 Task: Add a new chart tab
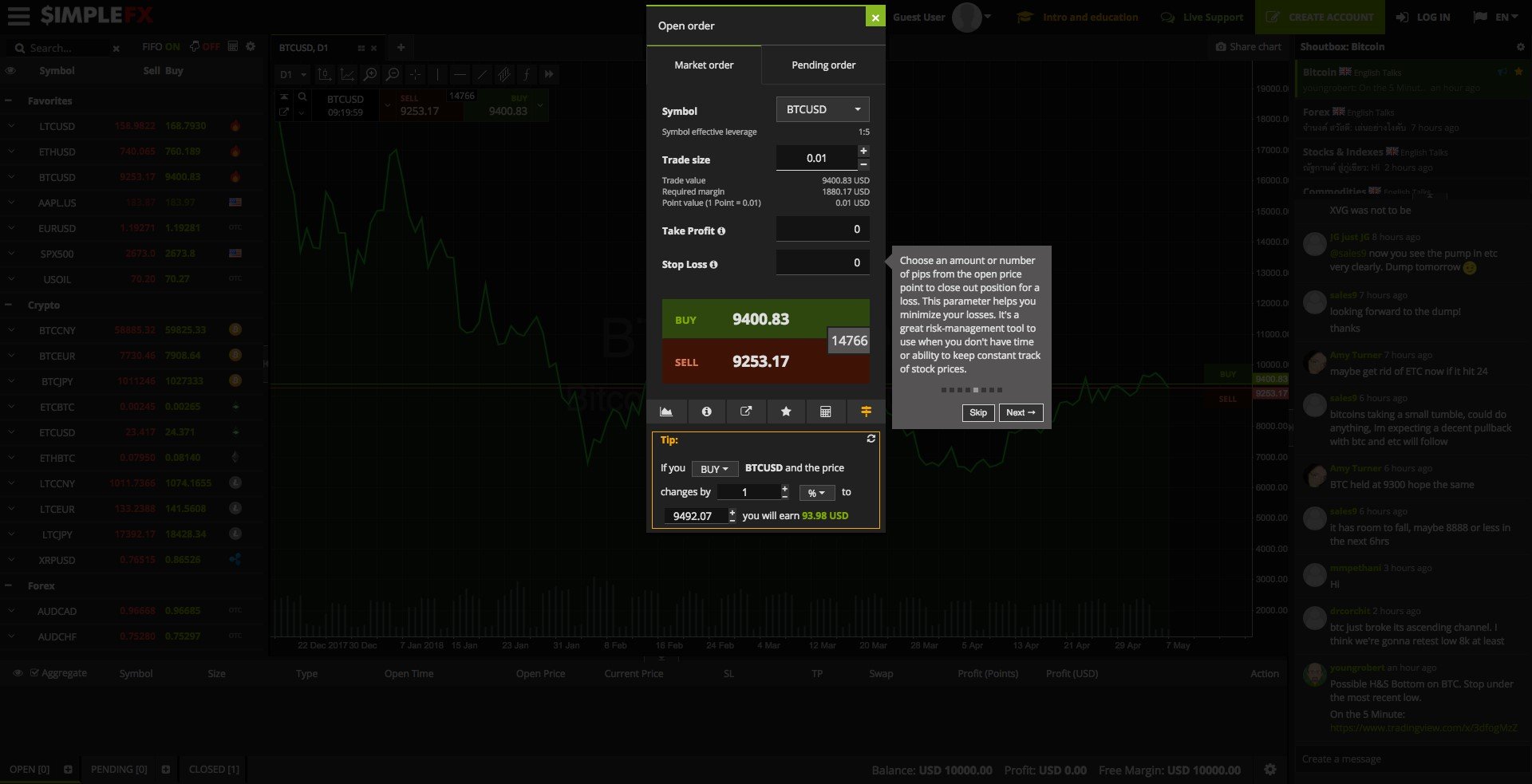coord(401,48)
